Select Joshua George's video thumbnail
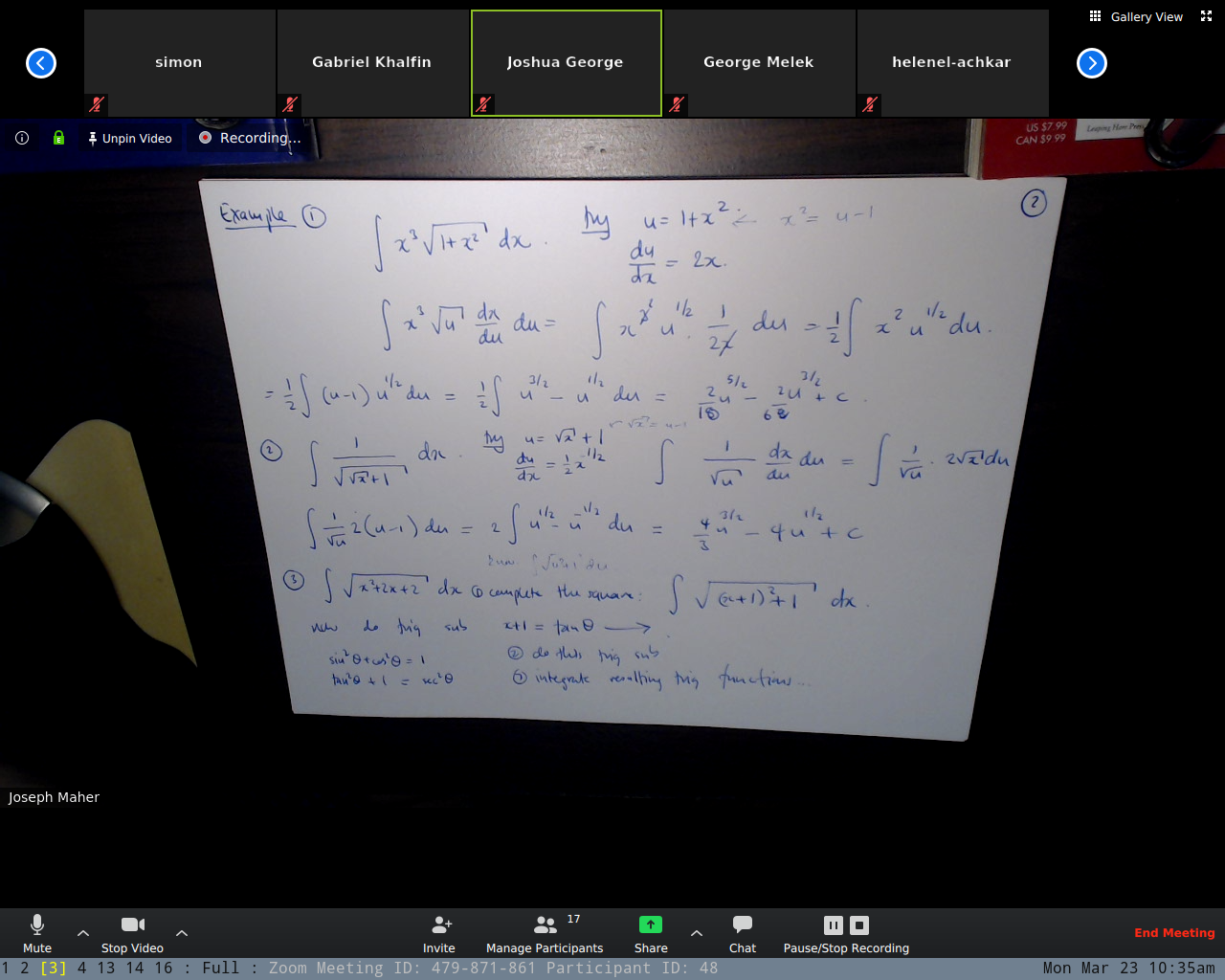The width and height of the screenshot is (1225, 980). [x=566, y=62]
